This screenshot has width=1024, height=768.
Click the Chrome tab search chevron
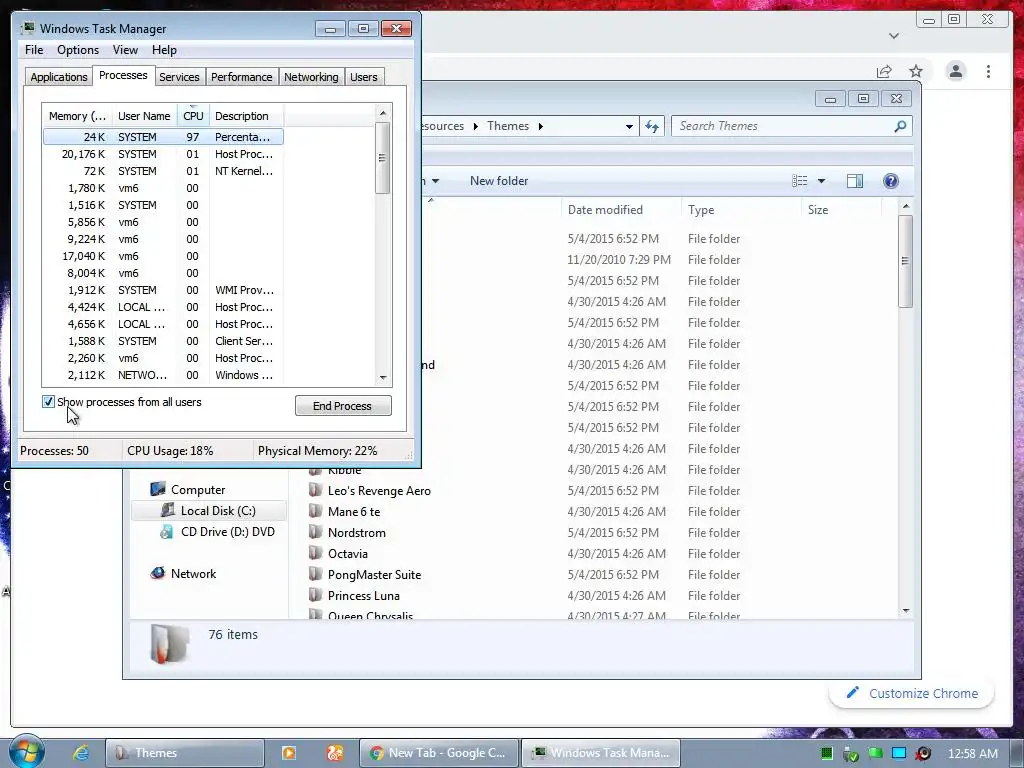coord(894,36)
